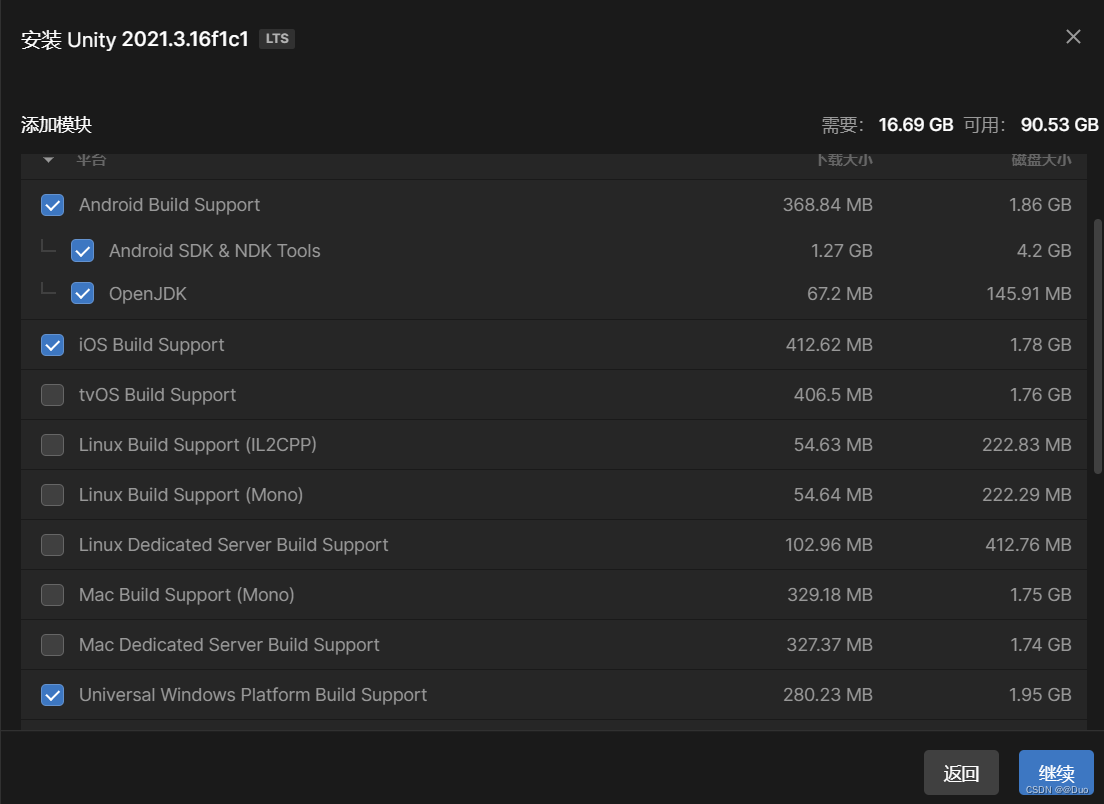1104x804 pixels.
Task: Click the OpenJDK label
Action: [148, 294]
